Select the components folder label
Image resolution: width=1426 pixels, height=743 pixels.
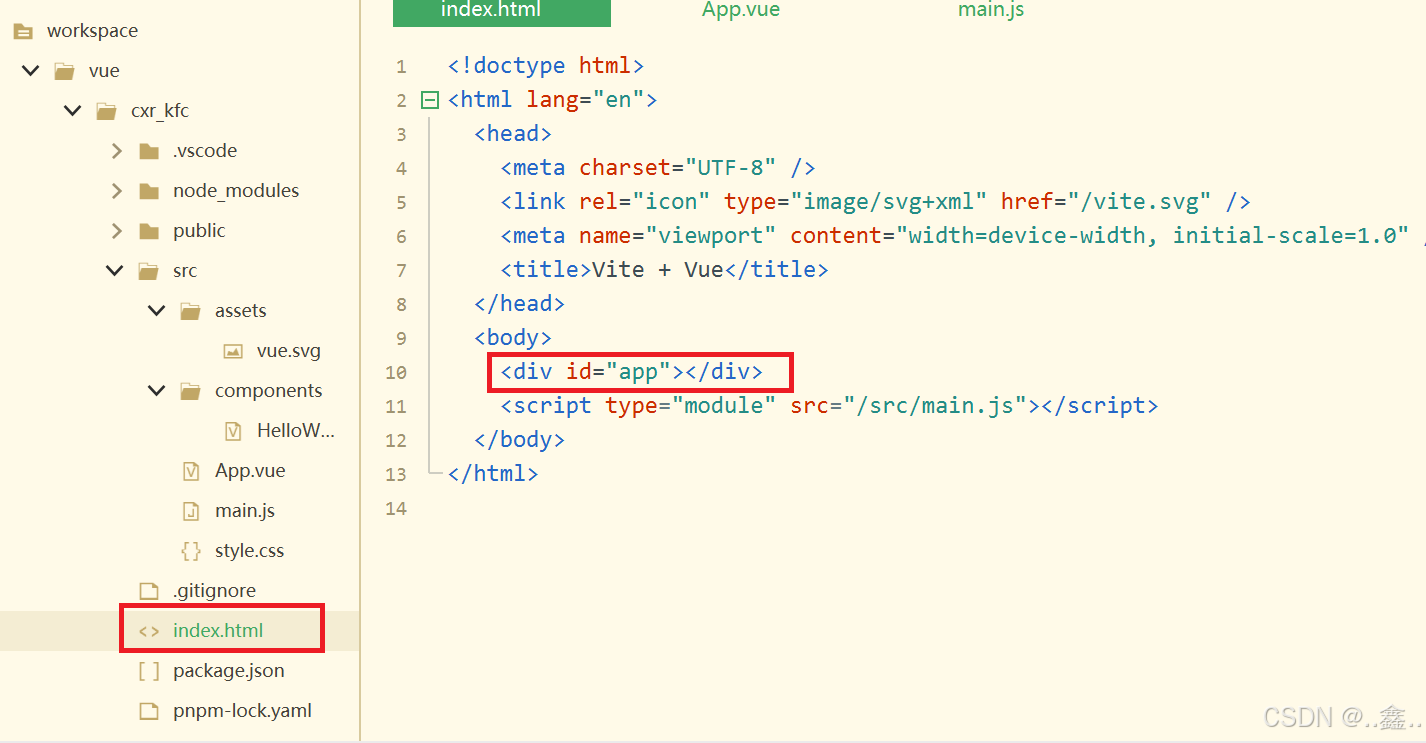click(x=269, y=391)
